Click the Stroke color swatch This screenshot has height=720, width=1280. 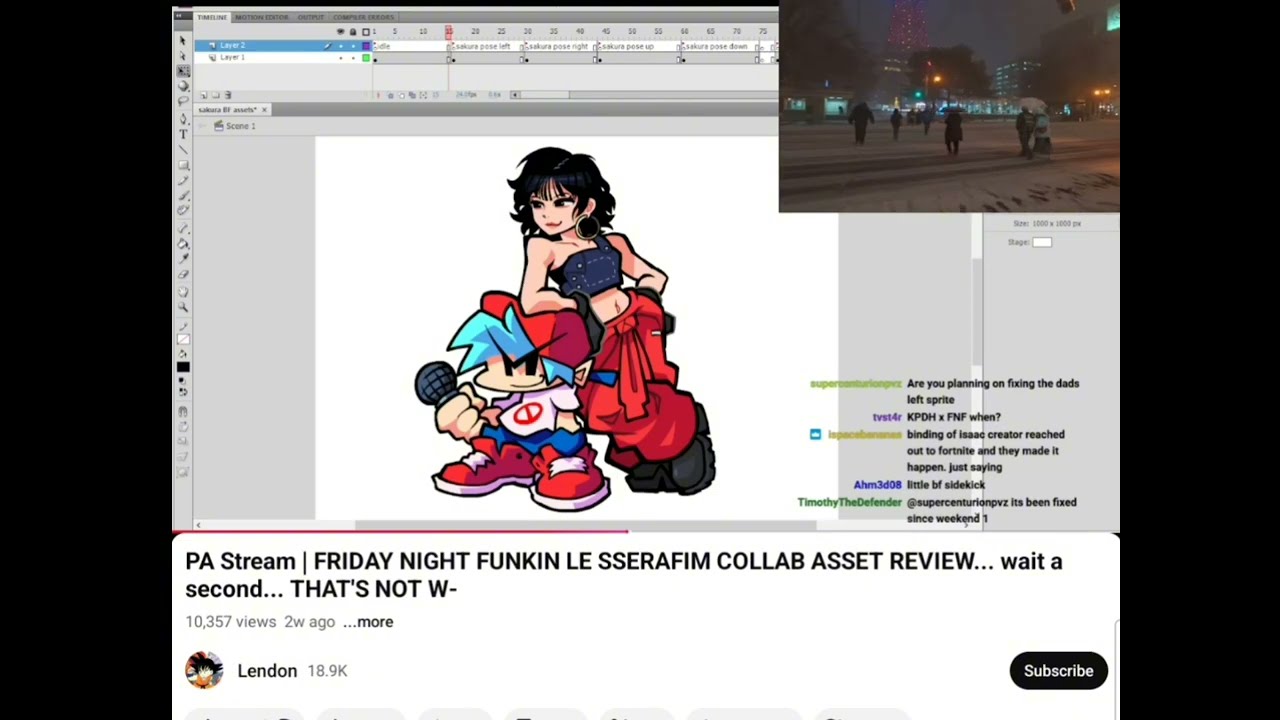pyautogui.click(x=184, y=339)
